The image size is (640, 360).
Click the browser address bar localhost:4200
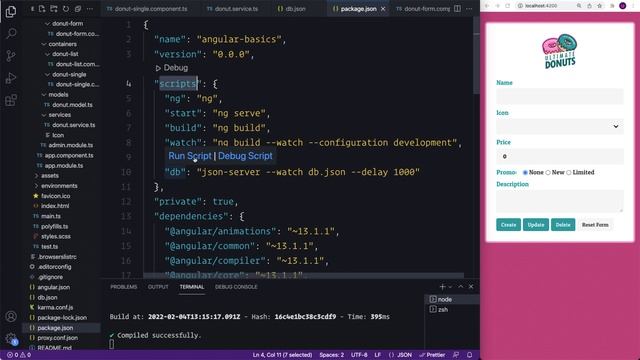542,6
